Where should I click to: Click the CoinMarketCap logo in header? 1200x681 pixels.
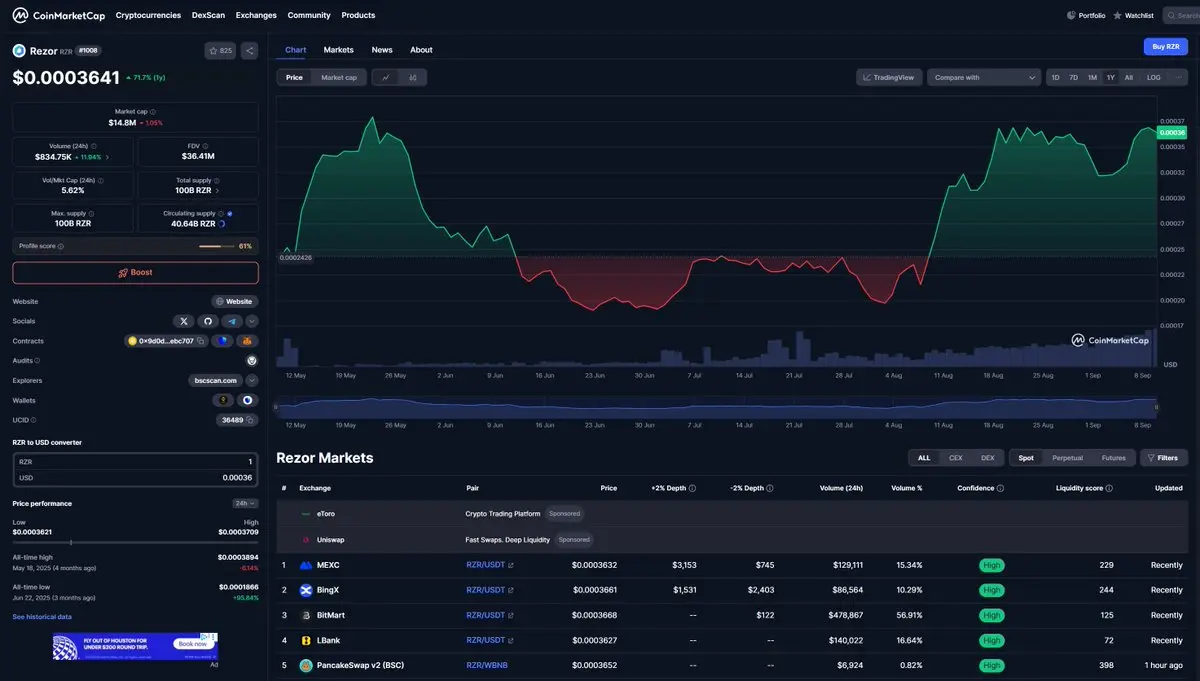point(57,15)
